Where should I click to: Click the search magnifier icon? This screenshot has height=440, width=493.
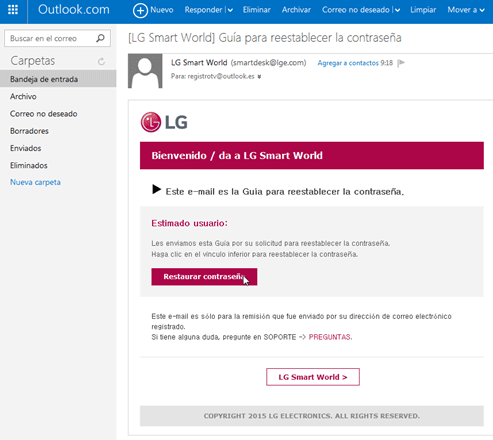(100, 38)
